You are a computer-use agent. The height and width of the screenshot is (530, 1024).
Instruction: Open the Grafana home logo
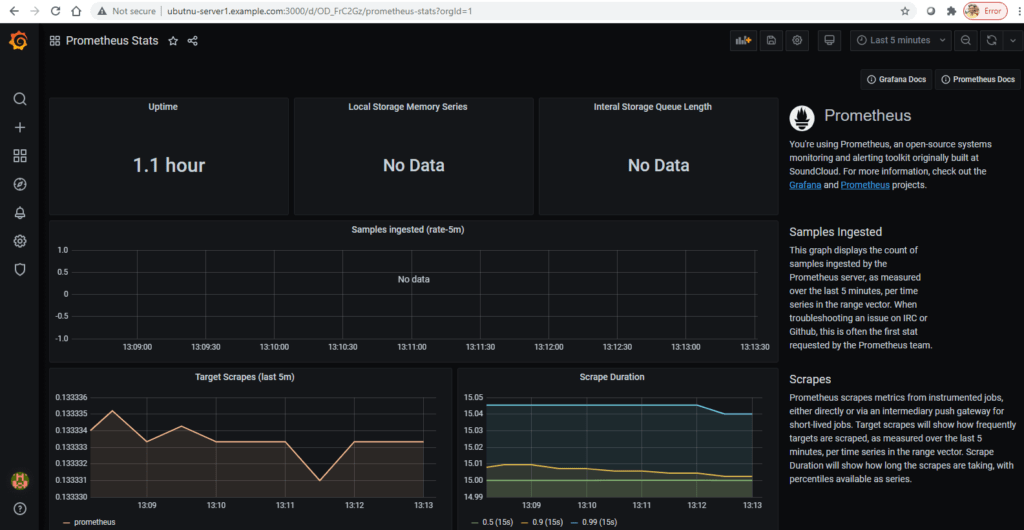(x=19, y=42)
